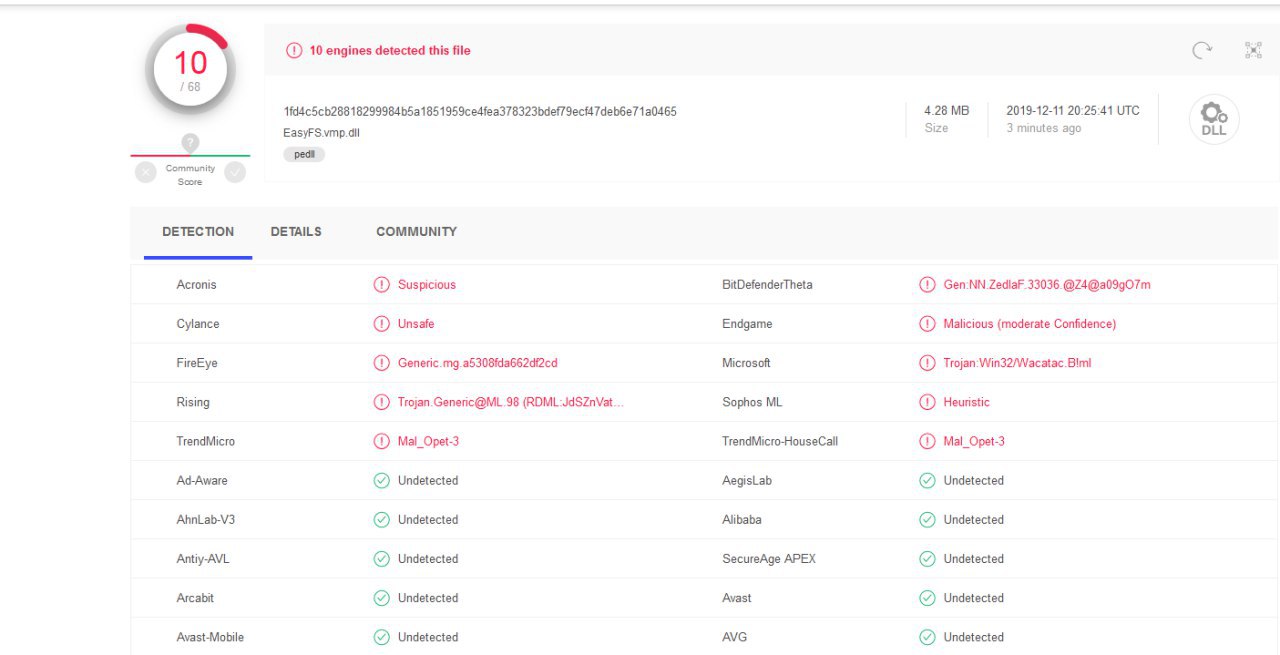Open the similar files graph icon

[x=1253, y=50]
